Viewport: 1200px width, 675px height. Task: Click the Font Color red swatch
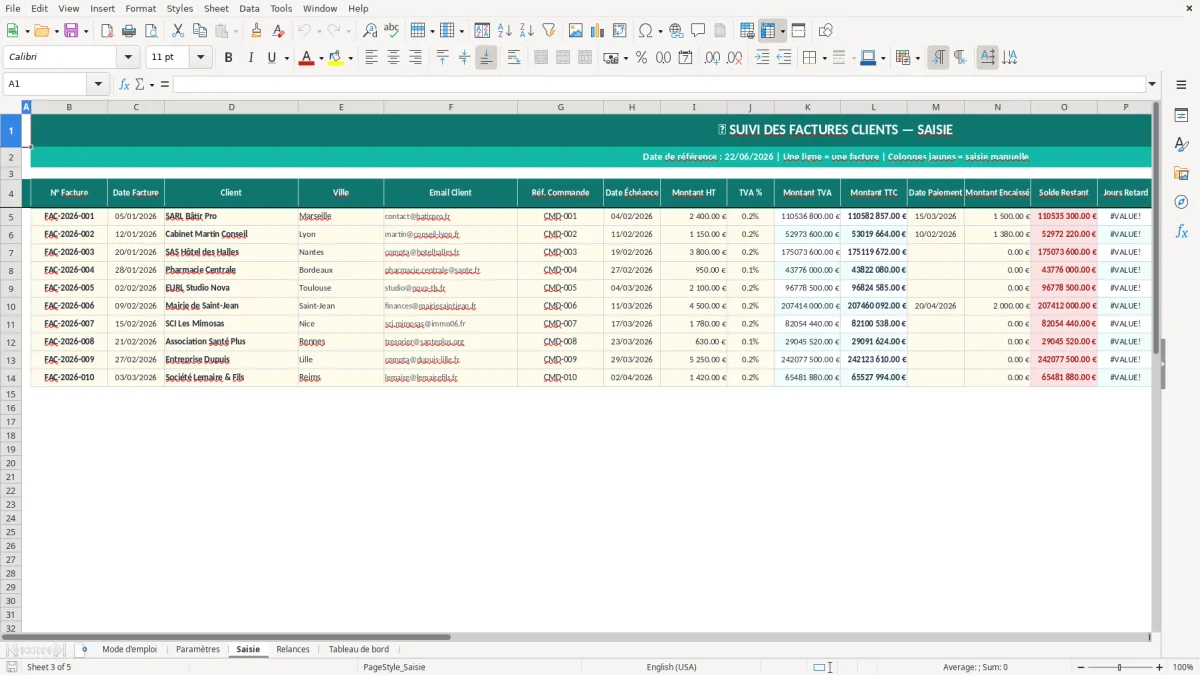click(x=306, y=58)
